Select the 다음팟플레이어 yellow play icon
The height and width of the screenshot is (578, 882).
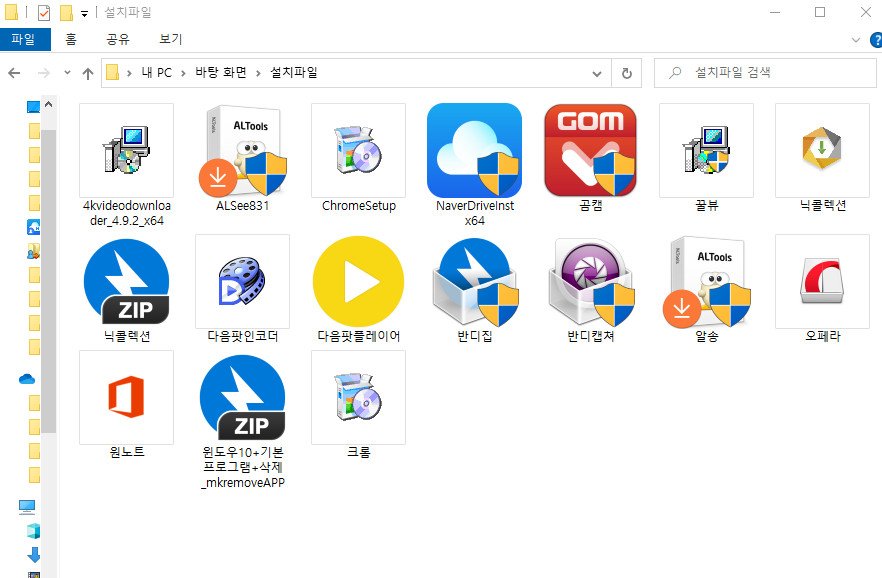[x=358, y=281]
